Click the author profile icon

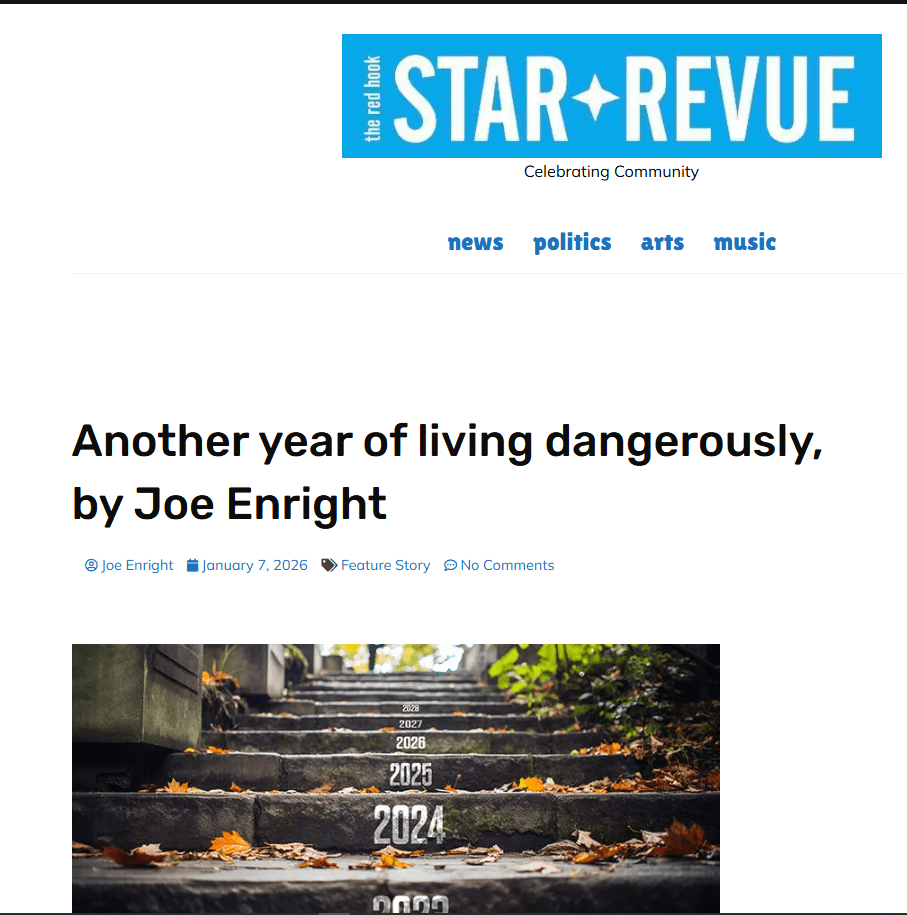point(91,565)
